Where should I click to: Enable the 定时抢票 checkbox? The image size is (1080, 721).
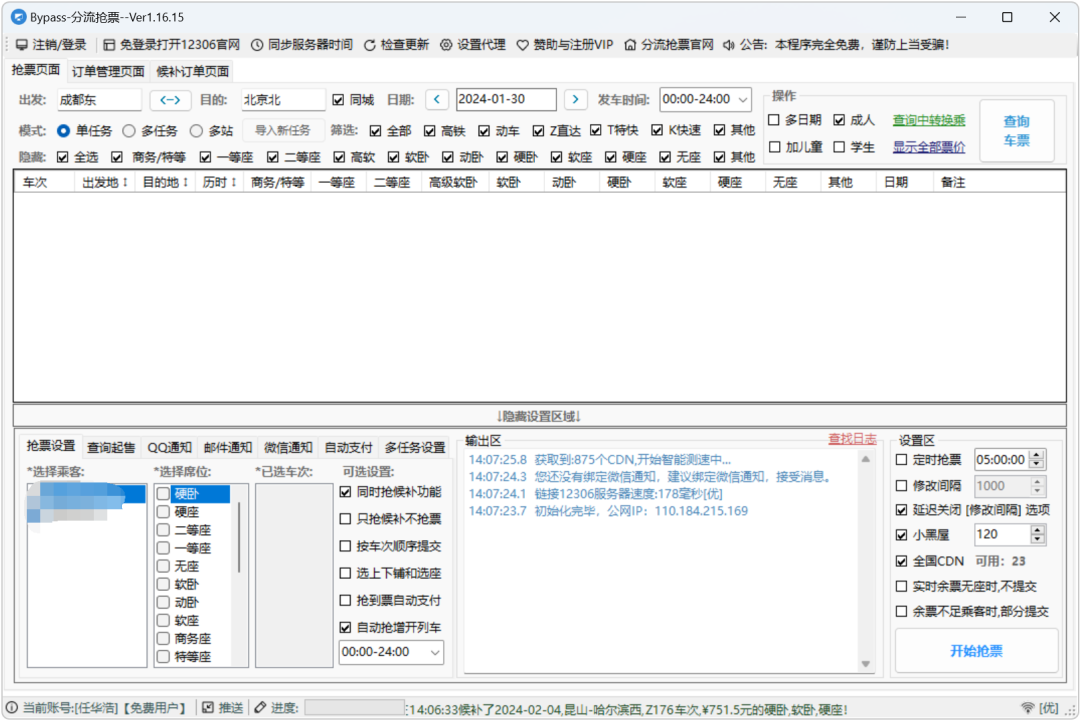(902, 460)
